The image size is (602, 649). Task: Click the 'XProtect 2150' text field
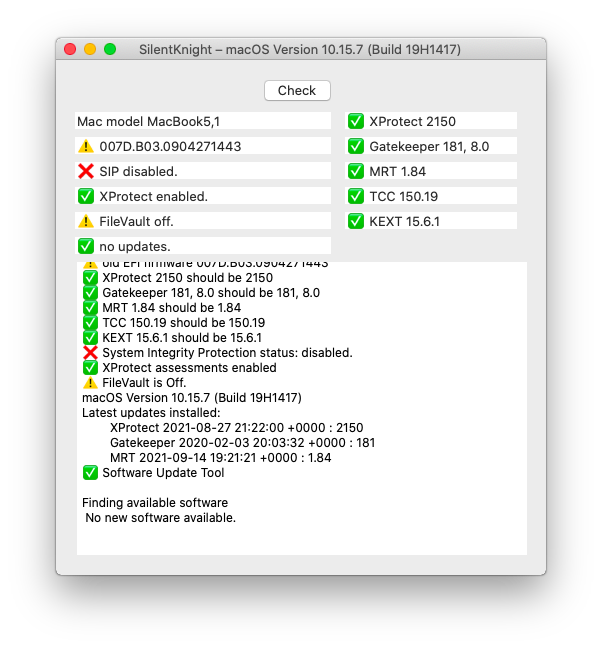(x=431, y=121)
